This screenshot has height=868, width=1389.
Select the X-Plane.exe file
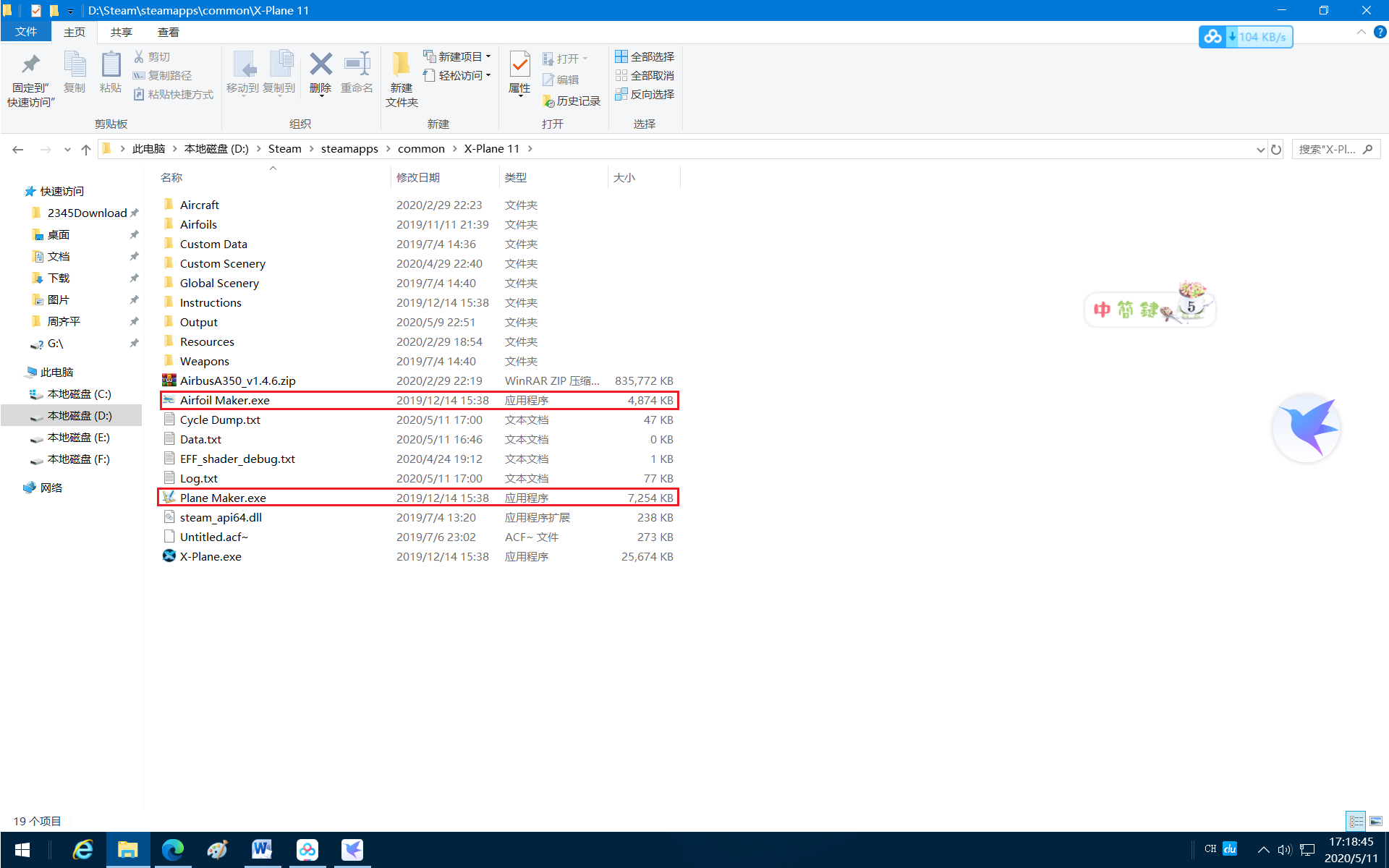tap(211, 556)
